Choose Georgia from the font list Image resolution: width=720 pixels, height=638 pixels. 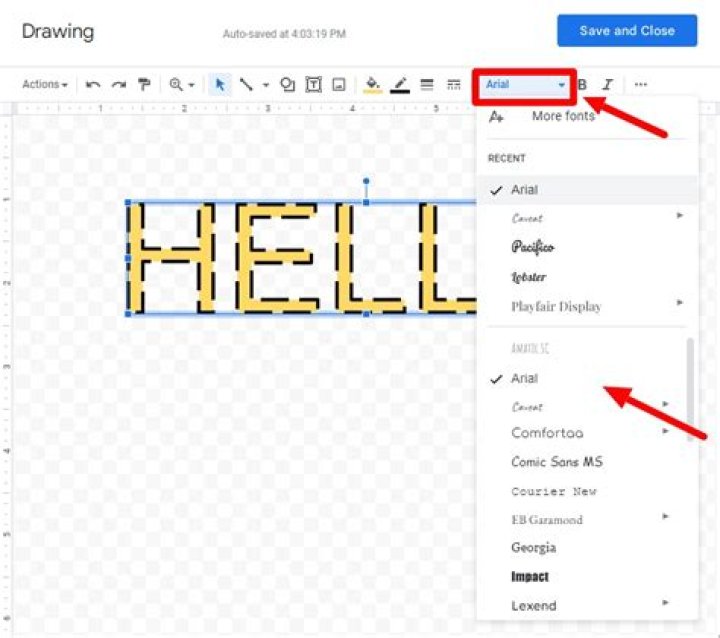coord(534,548)
